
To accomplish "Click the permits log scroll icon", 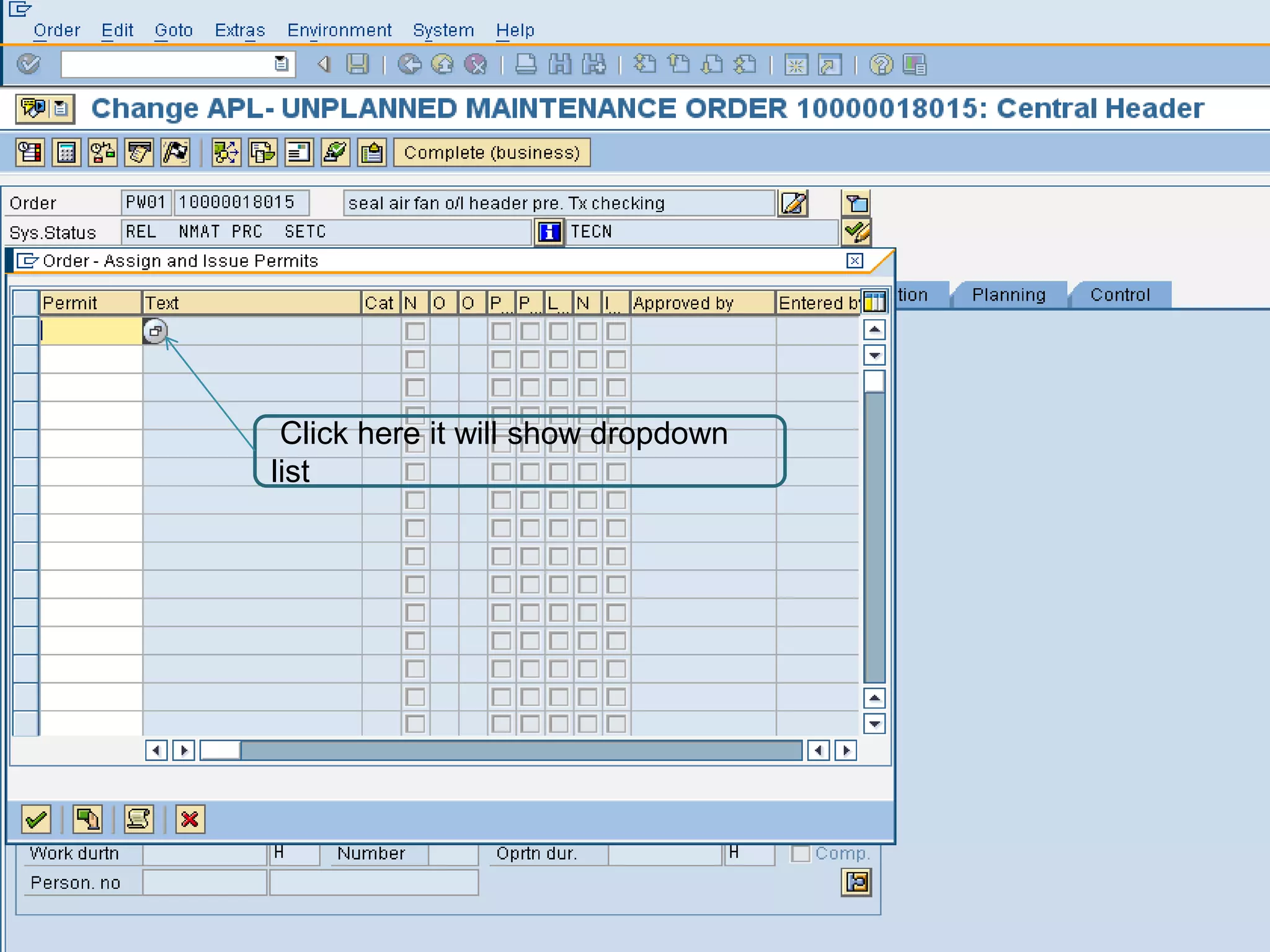I will pos(138,819).
